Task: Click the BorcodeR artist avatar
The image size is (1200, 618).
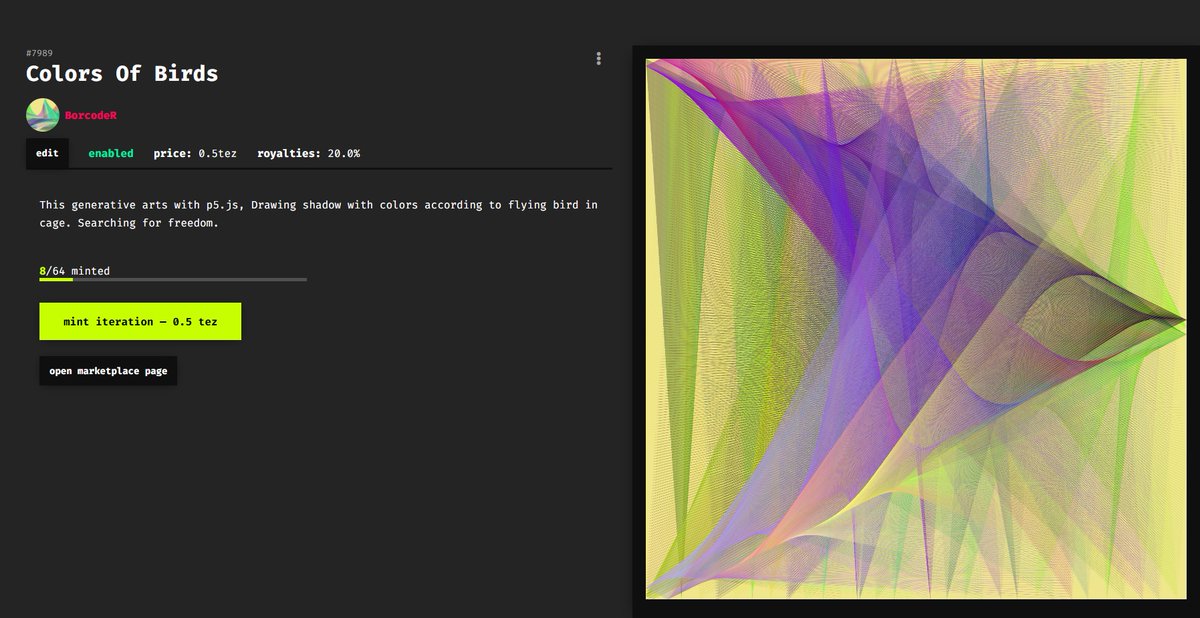Action: (42, 115)
